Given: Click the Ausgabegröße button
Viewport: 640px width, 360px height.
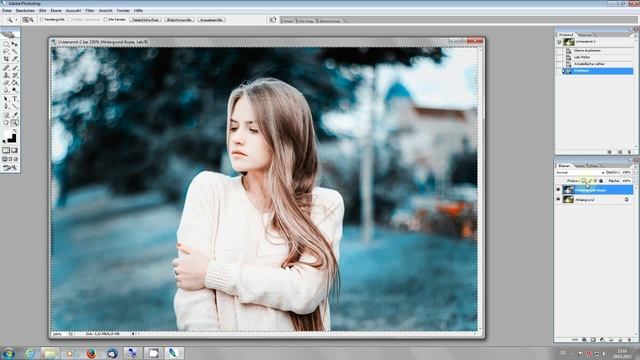Looking at the screenshot, I should pyautogui.click(x=211, y=20).
